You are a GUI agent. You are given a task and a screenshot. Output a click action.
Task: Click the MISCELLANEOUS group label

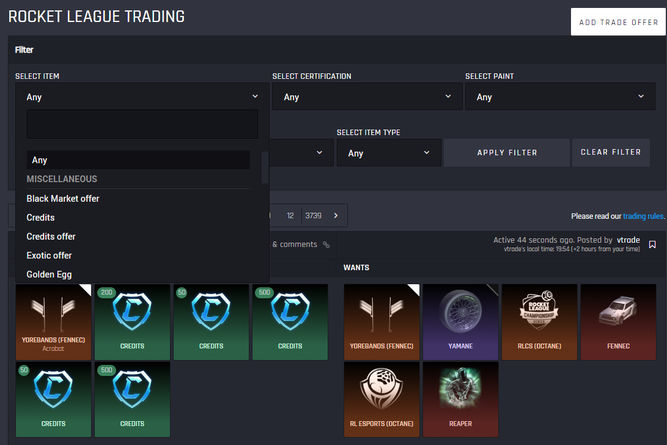point(62,179)
